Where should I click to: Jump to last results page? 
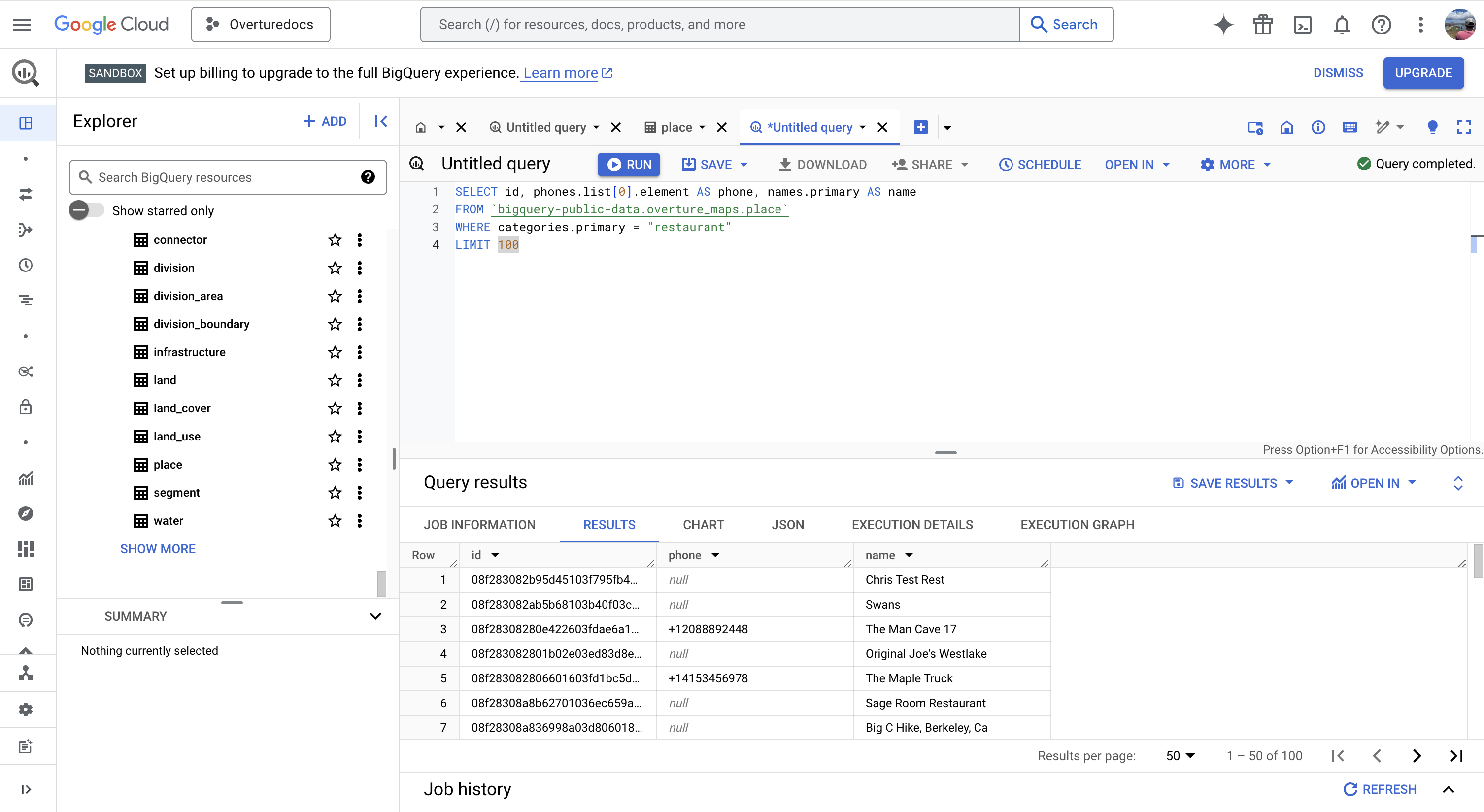point(1456,755)
